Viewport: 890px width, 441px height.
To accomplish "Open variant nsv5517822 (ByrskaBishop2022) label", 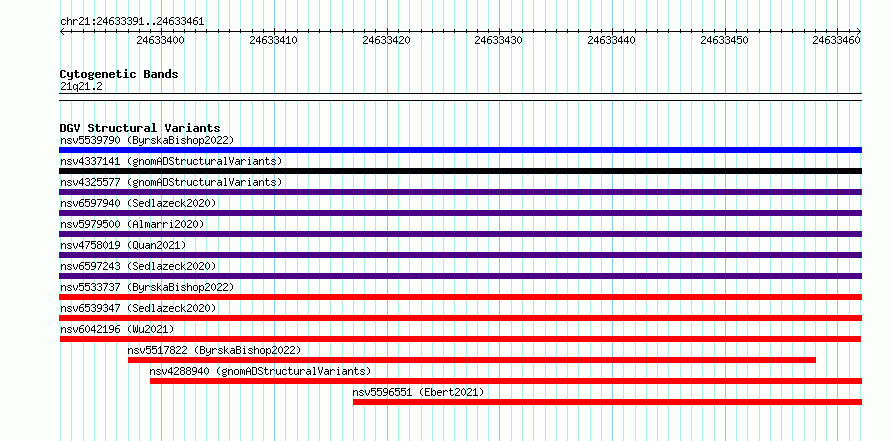I will click(x=214, y=350).
